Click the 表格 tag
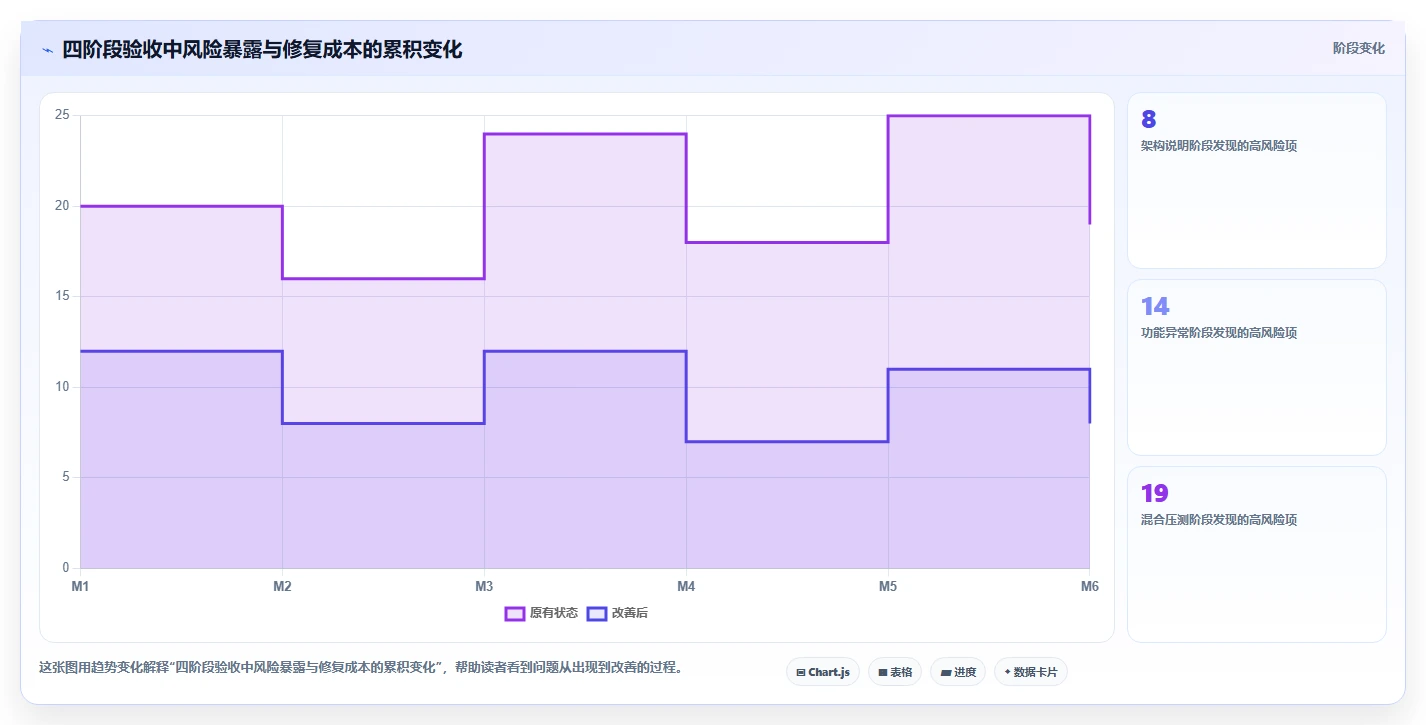 (895, 672)
